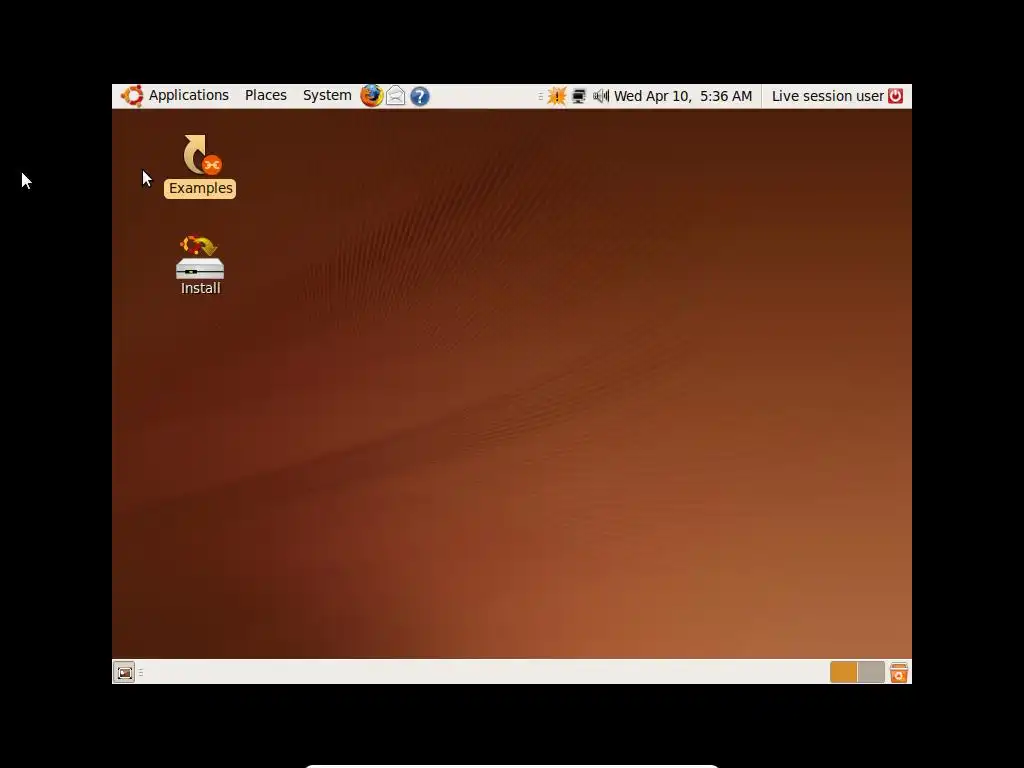Switch to the first orange workspace
The height and width of the screenshot is (768, 1024).
click(x=843, y=672)
